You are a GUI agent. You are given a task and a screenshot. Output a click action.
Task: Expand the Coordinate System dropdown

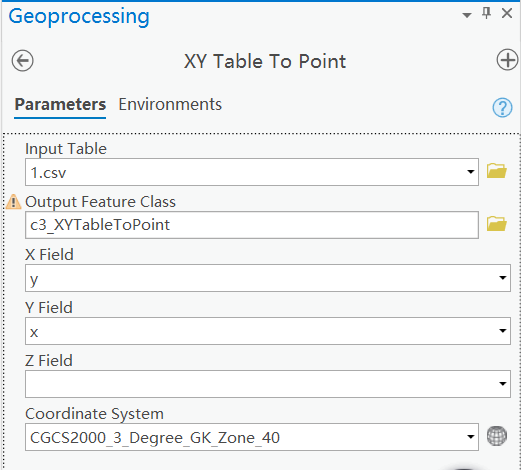(x=471, y=437)
